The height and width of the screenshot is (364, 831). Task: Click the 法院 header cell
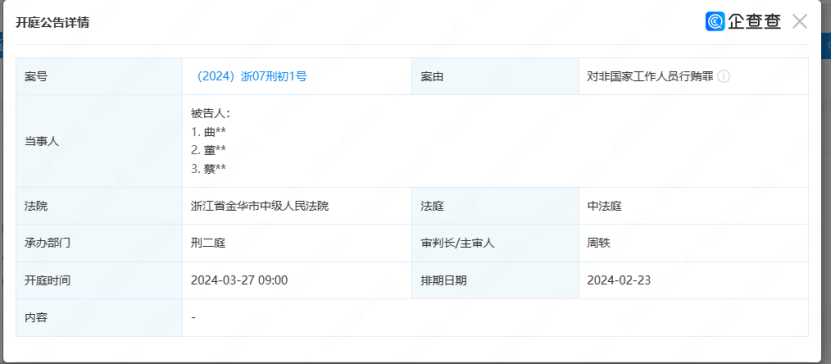pos(99,206)
